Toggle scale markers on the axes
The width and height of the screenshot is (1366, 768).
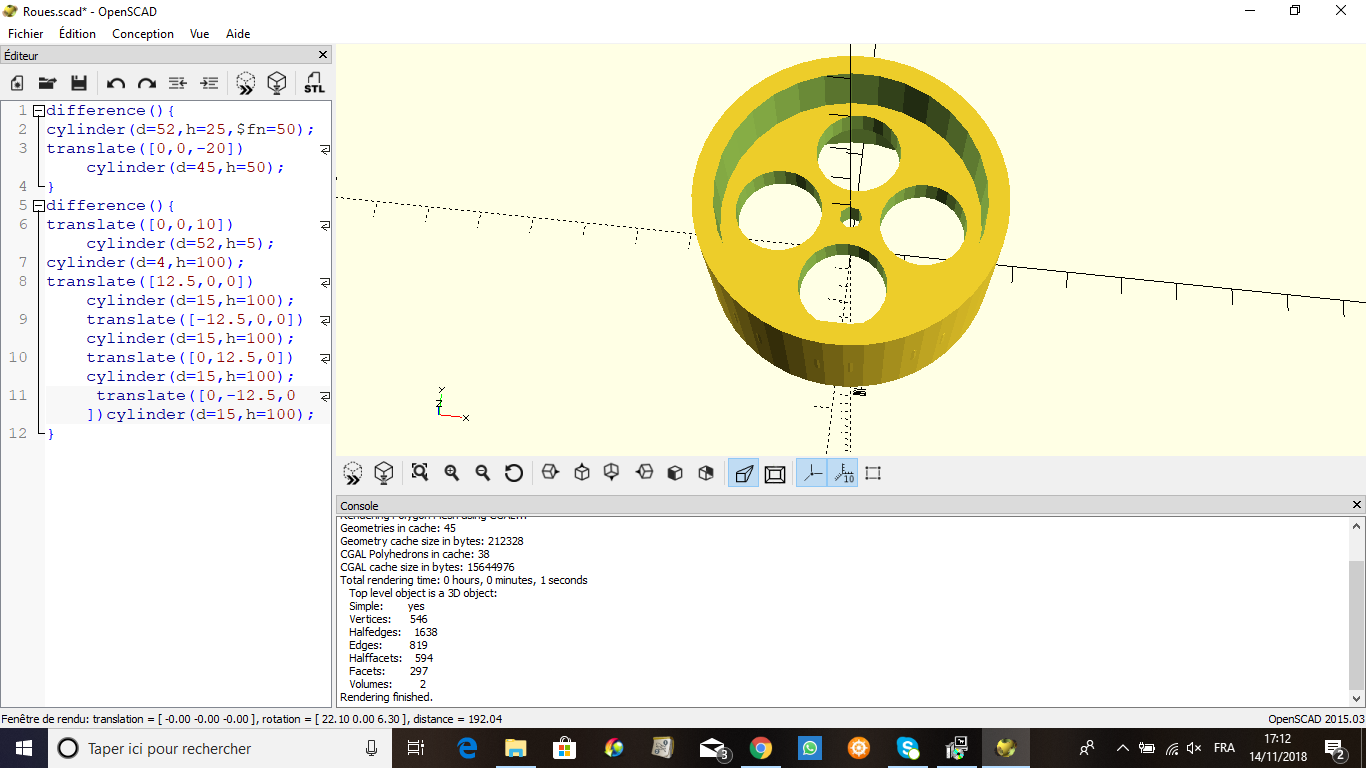click(x=843, y=473)
